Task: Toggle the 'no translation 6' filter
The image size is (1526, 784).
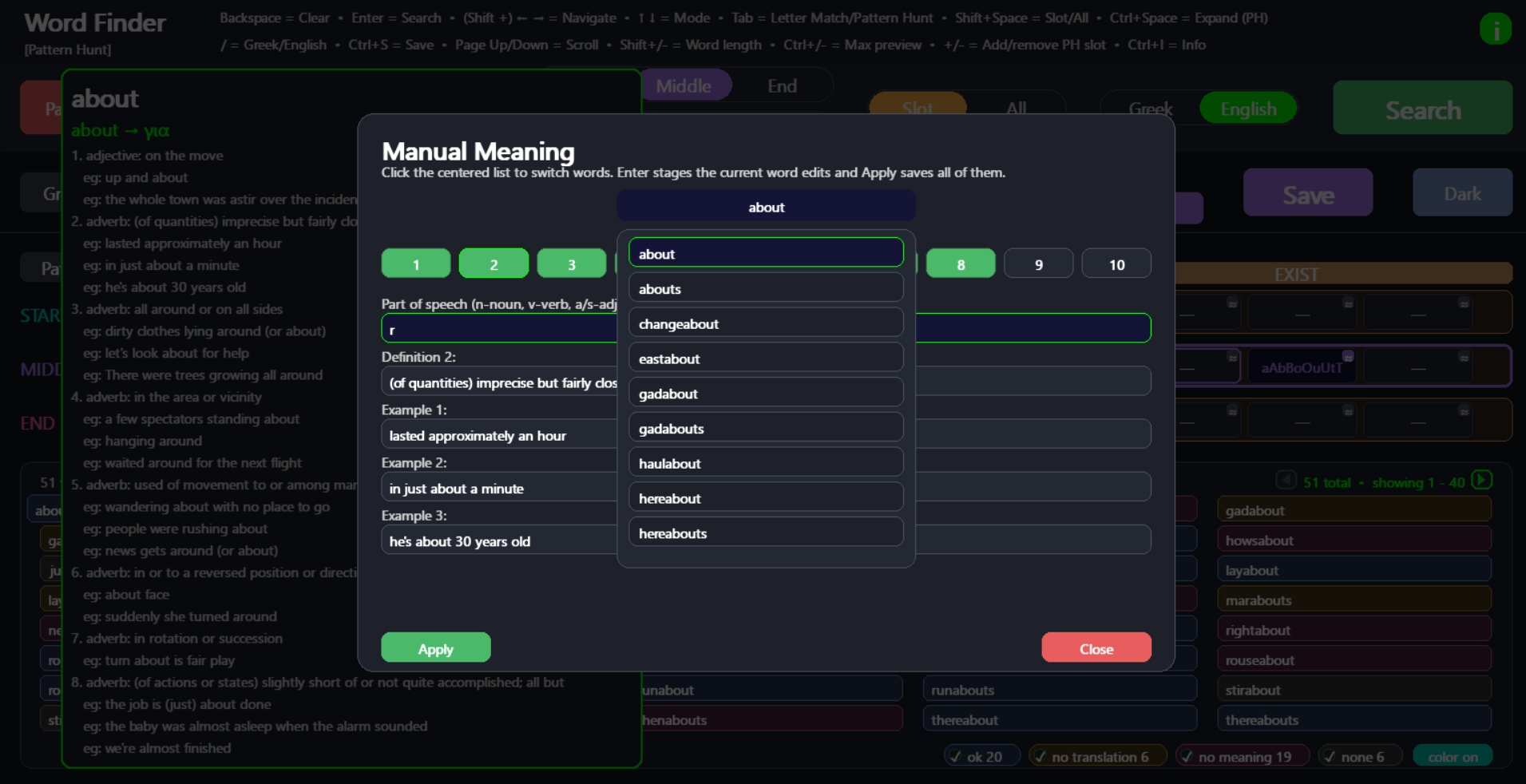Action: click(x=1097, y=756)
